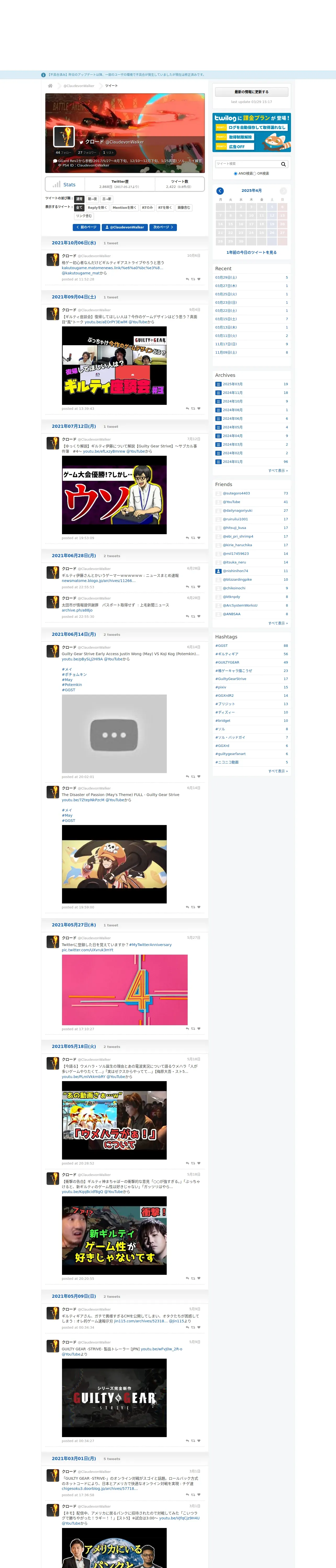Select the Replyを除く filter
336x1568 pixels.
pos(98,207)
